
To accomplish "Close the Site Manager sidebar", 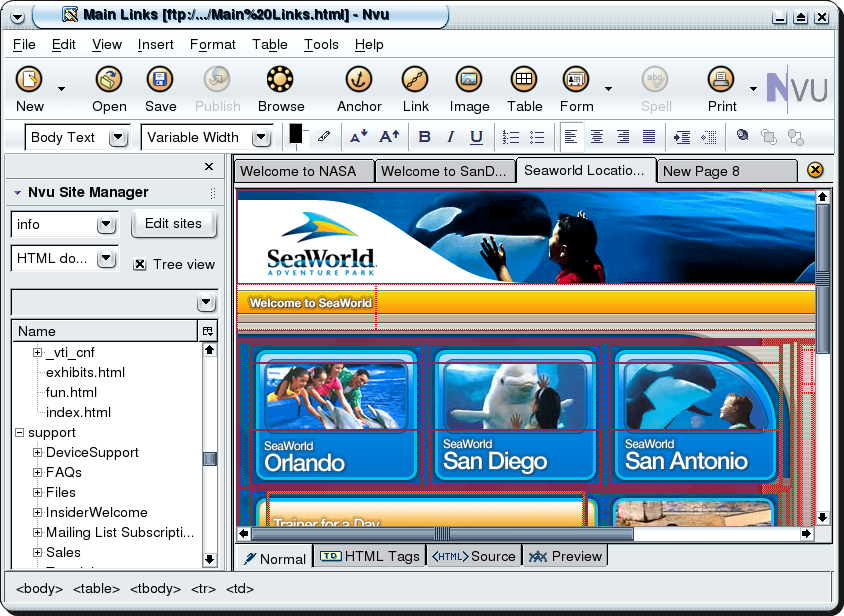I will 209,166.
